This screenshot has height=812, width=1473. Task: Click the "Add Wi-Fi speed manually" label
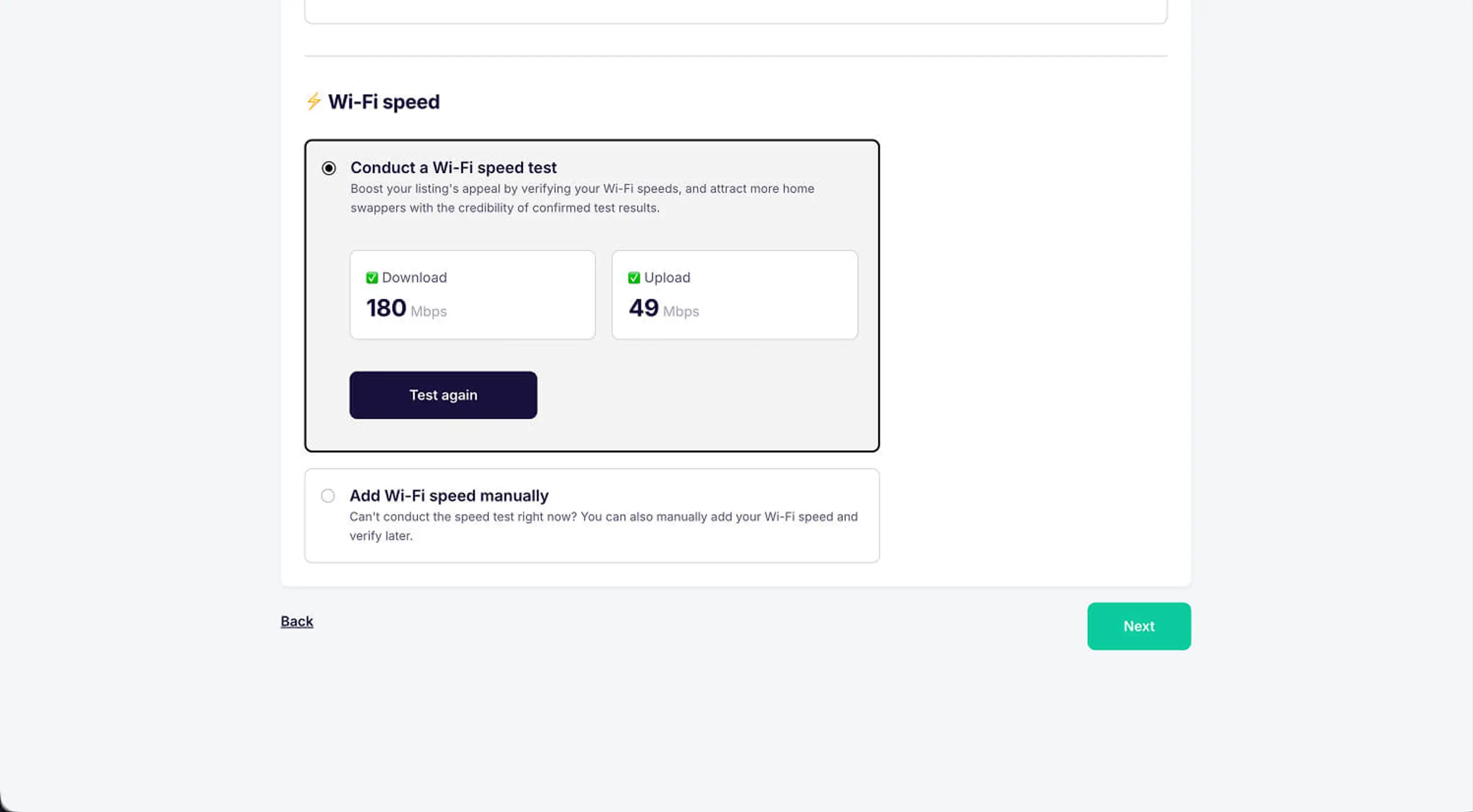point(449,496)
